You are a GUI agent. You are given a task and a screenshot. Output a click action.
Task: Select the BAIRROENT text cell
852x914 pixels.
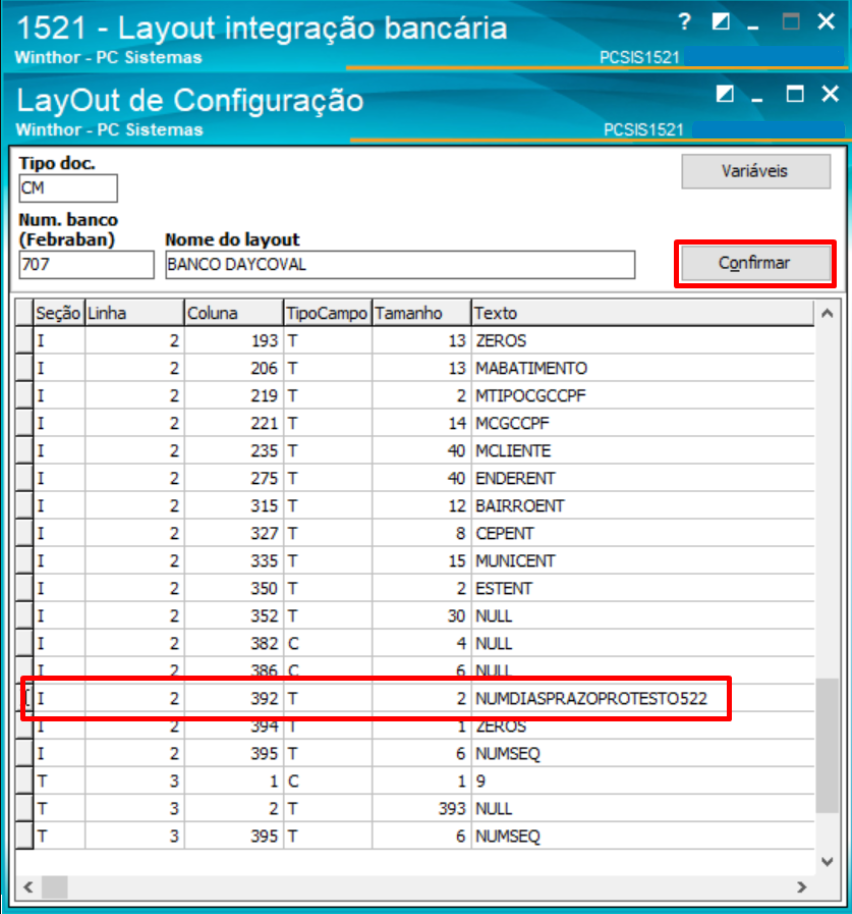click(642, 506)
